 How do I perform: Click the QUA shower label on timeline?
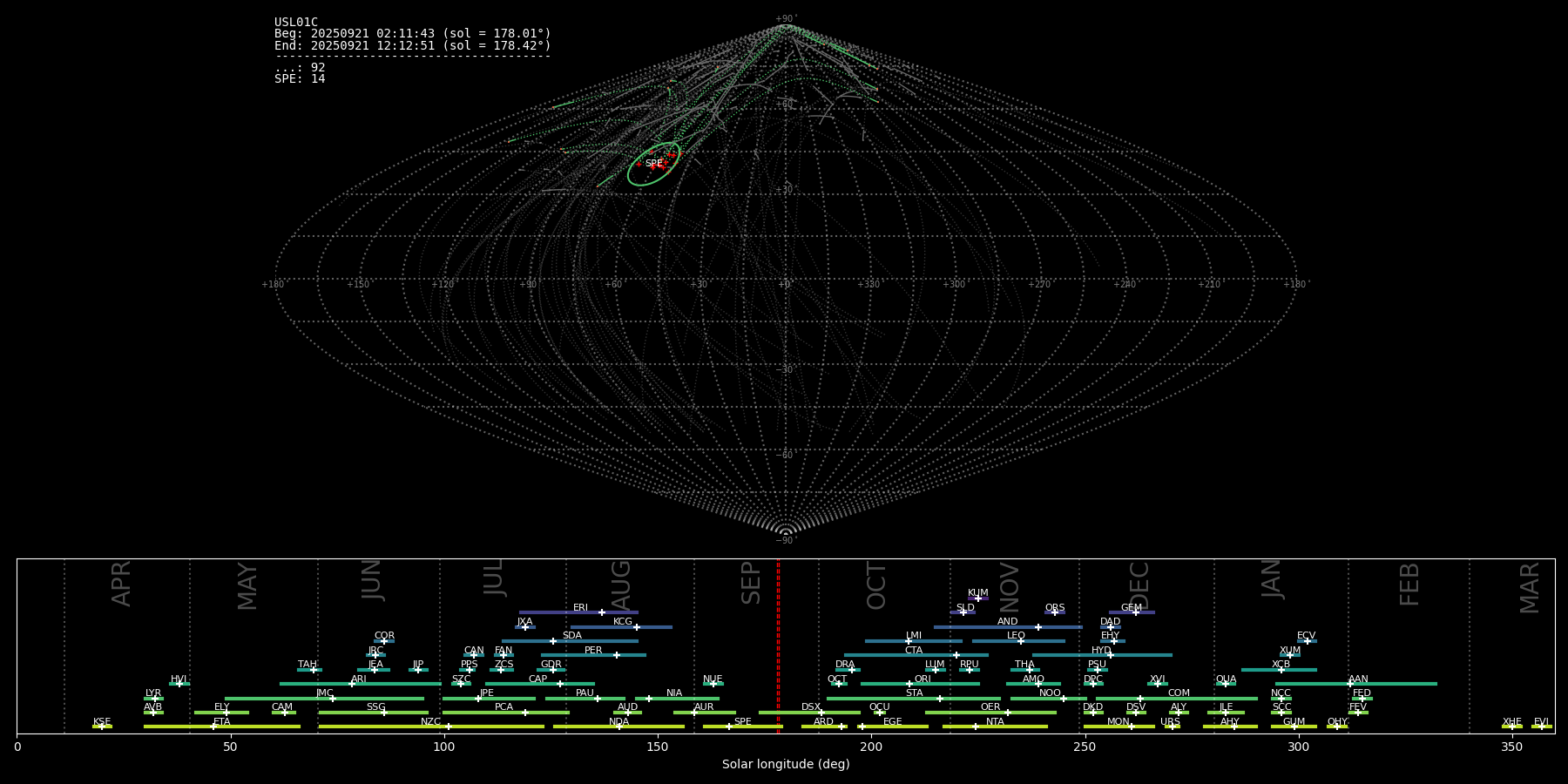tap(1226, 679)
